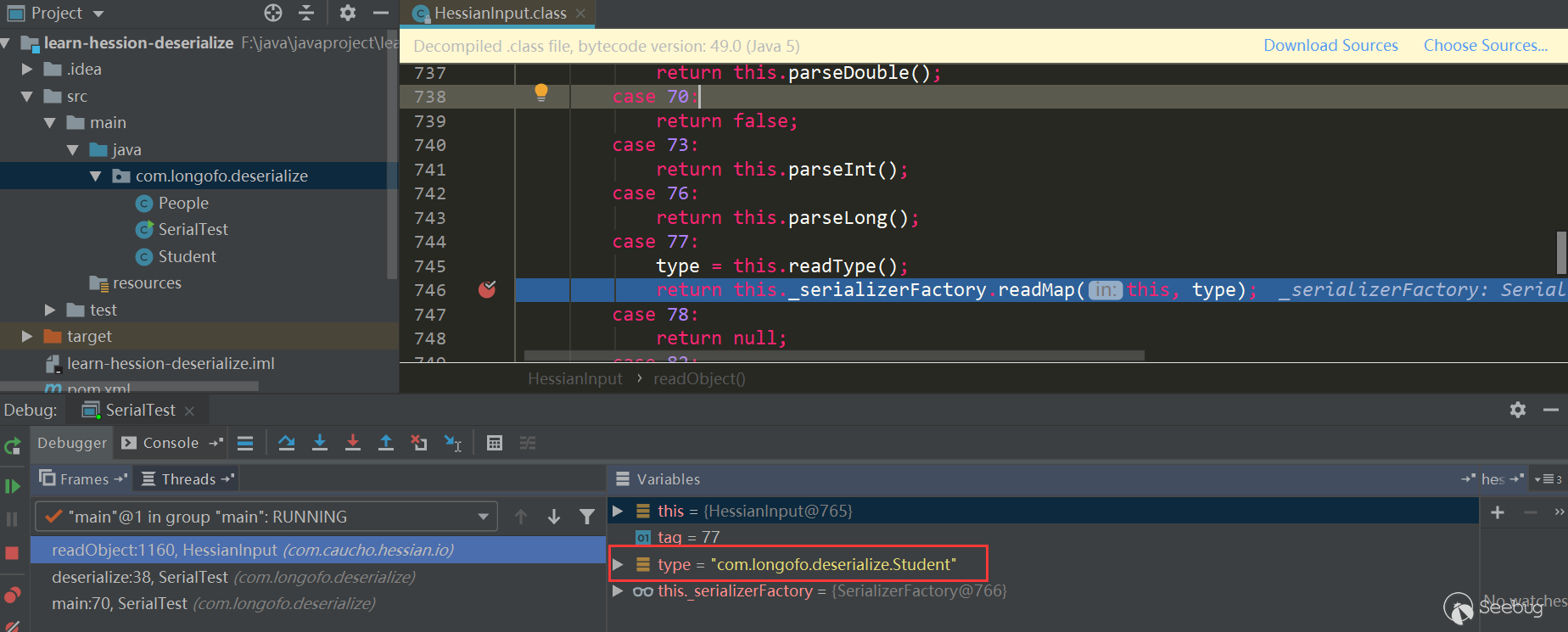The width and height of the screenshot is (1568, 632).
Task: Click Step Into in the debugger toolbar
Action: (320, 443)
